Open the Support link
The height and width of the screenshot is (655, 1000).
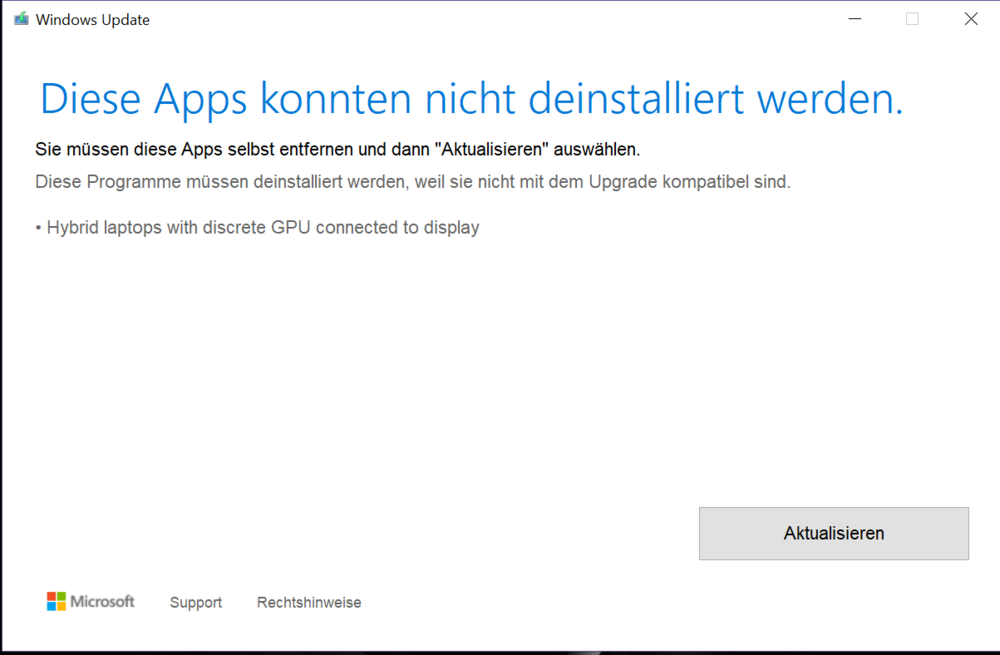[196, 602]
